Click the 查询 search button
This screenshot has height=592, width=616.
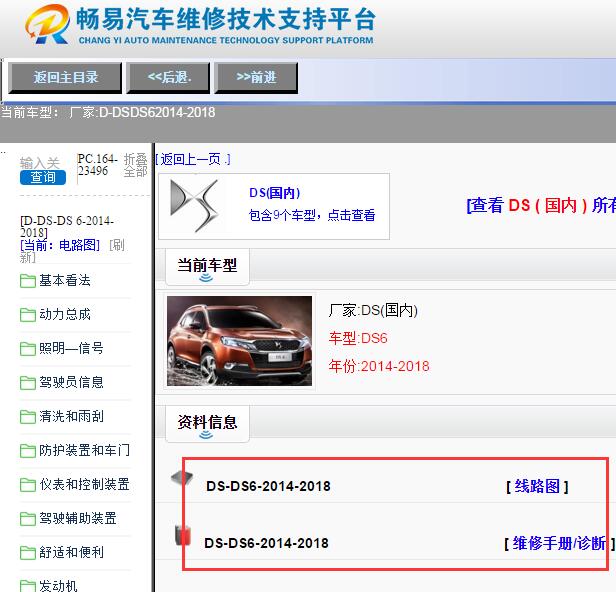point(43,177)
